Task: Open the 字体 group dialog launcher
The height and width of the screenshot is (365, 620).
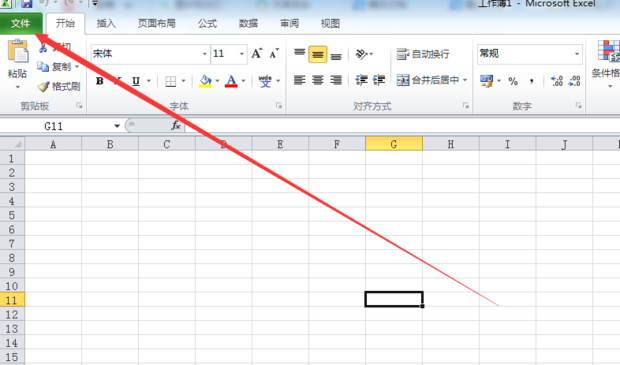Action: [x=279, y=106]
